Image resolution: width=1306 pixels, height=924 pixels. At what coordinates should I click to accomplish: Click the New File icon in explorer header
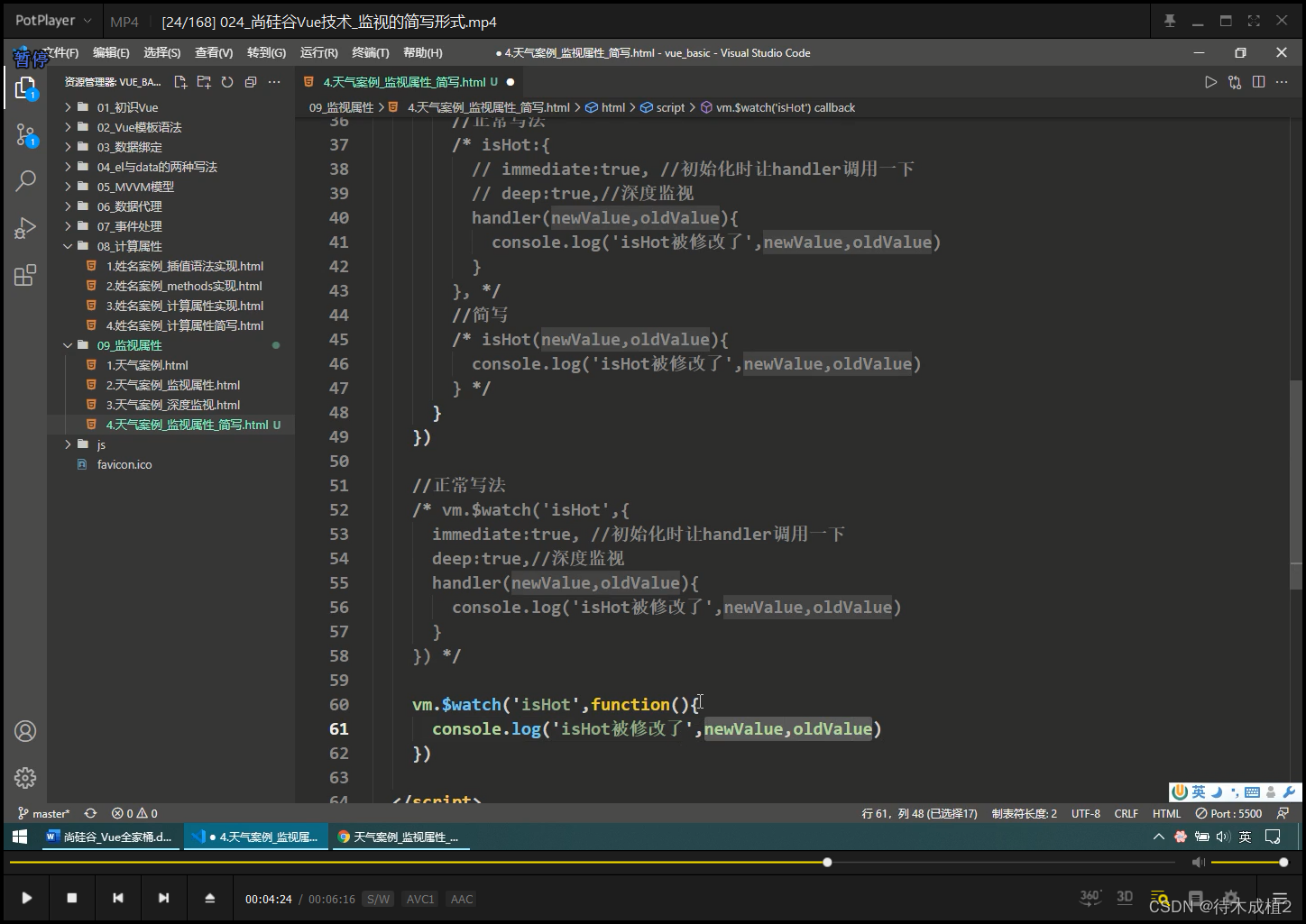pyautogui.click(x=180, y=82)
